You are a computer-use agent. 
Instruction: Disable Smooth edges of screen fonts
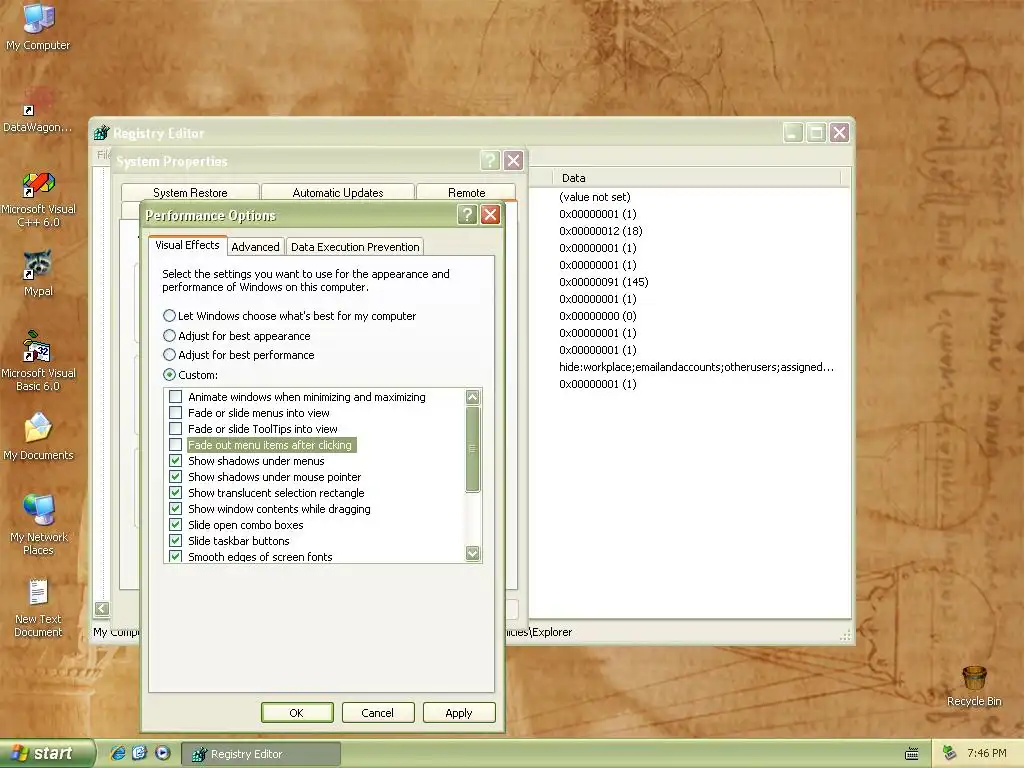[x=175, y=556]
